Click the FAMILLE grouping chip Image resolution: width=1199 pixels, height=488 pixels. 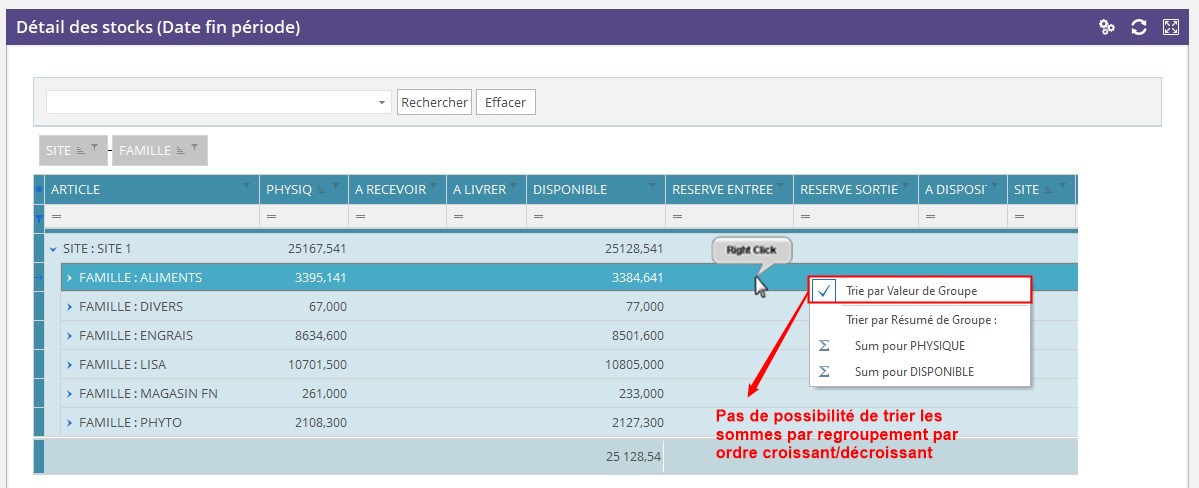[x=145, y=151]
